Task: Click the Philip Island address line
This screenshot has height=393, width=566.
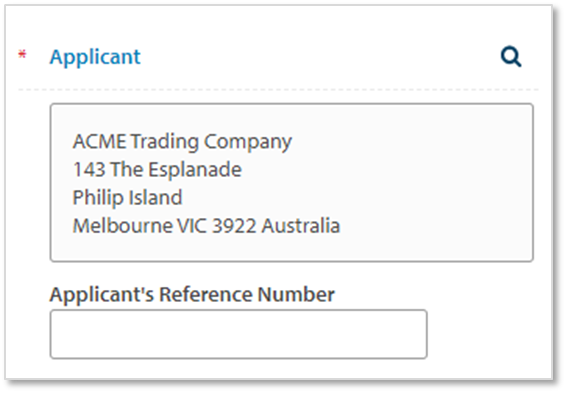Action: pos(127,197)
